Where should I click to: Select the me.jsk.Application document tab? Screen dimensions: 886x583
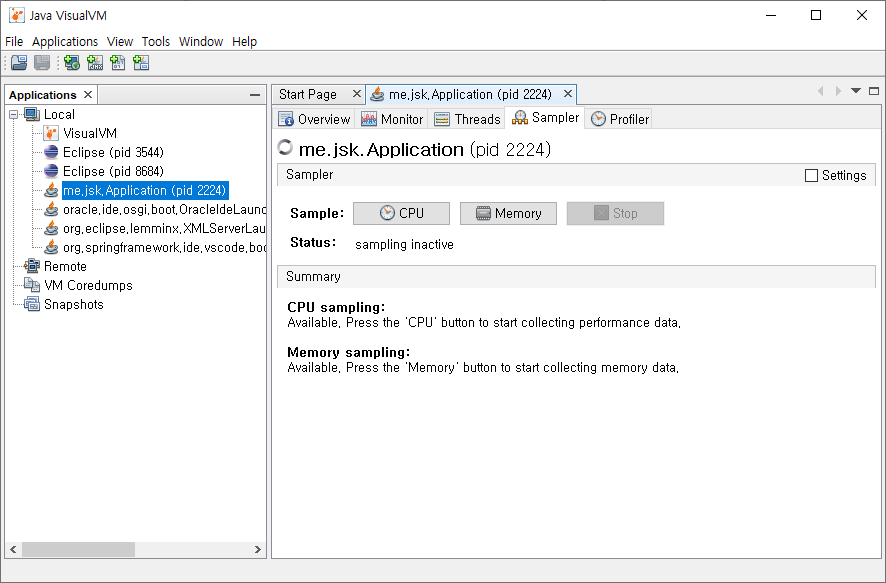click(470, 94)
